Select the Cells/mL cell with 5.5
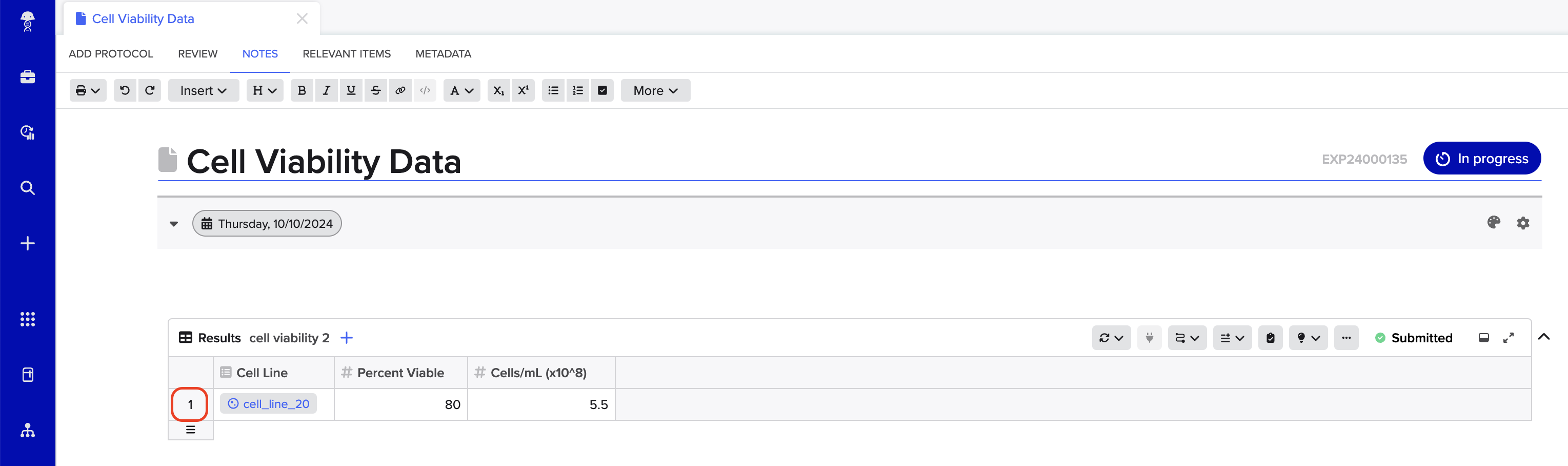 click(541, 404)
